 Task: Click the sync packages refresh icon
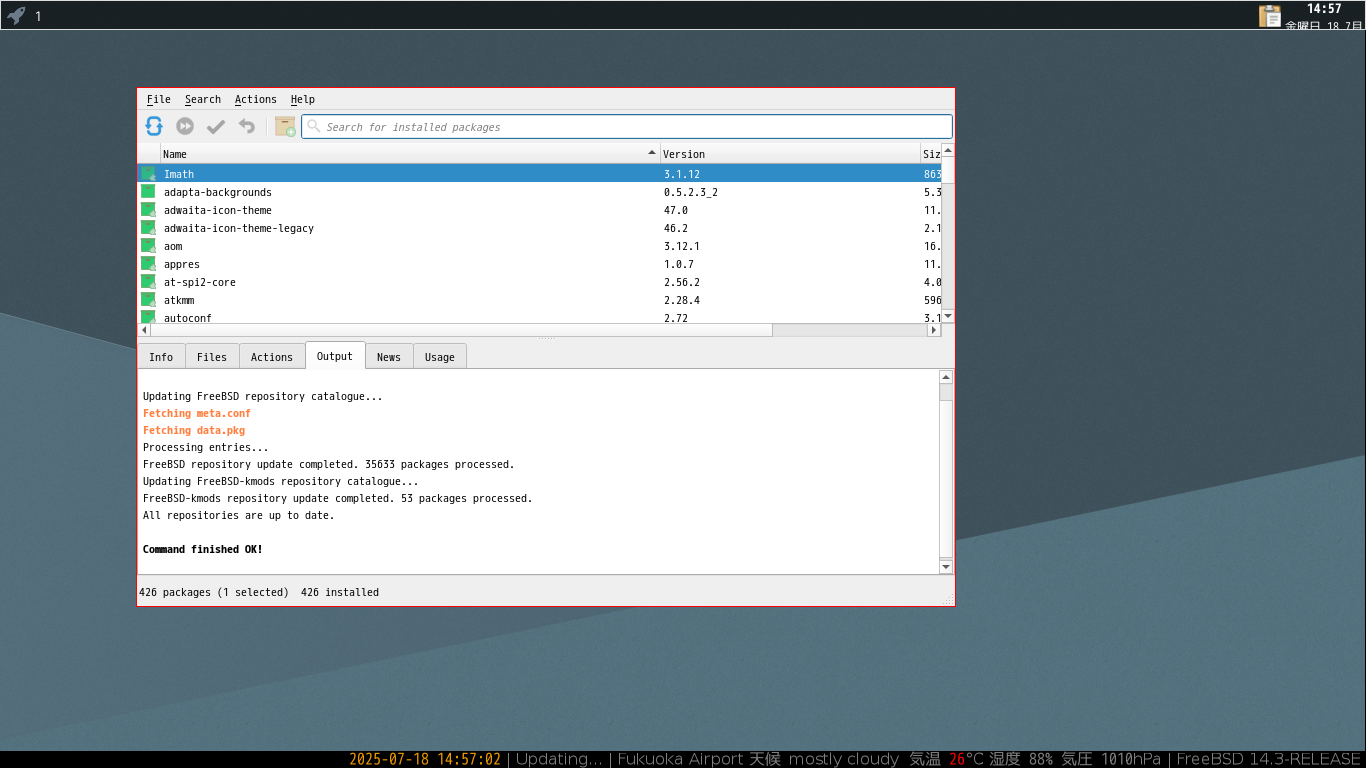(x=154, y=126)
